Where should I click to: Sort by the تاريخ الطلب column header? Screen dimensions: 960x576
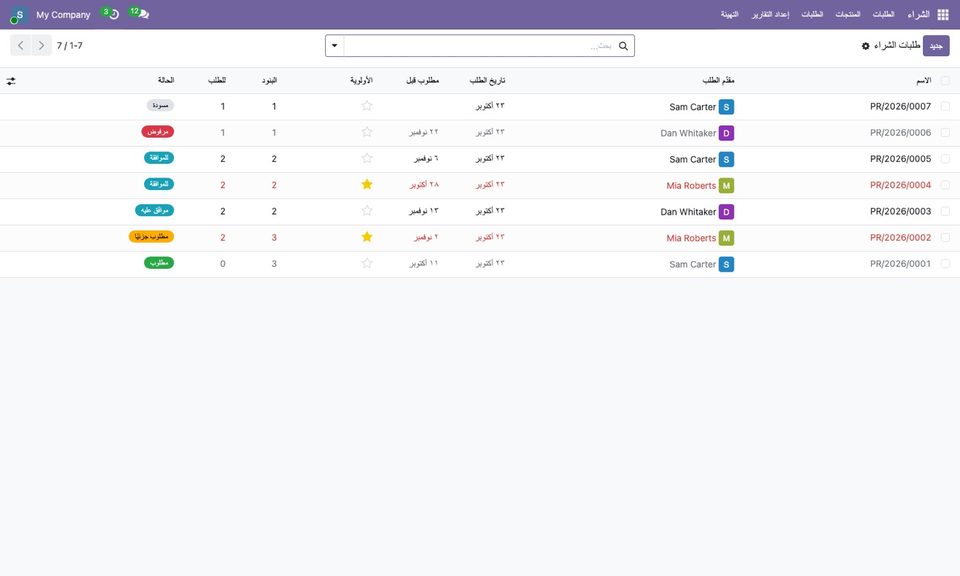click(x=487, y=81)
